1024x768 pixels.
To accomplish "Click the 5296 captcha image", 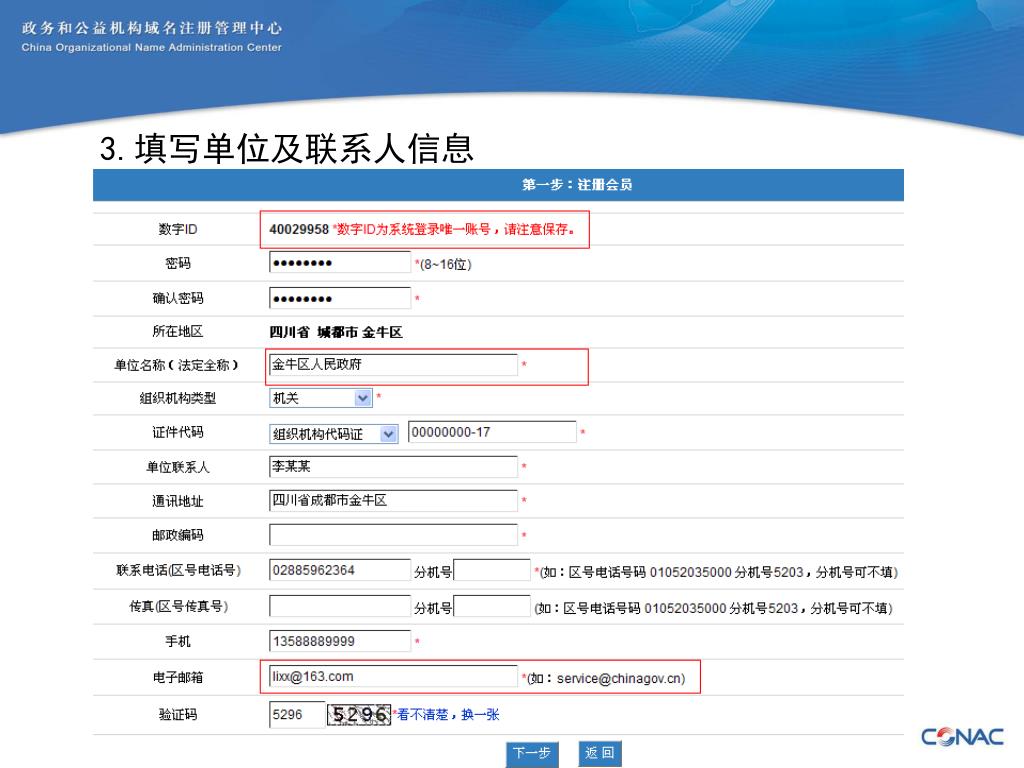I will tap(359, 714).
